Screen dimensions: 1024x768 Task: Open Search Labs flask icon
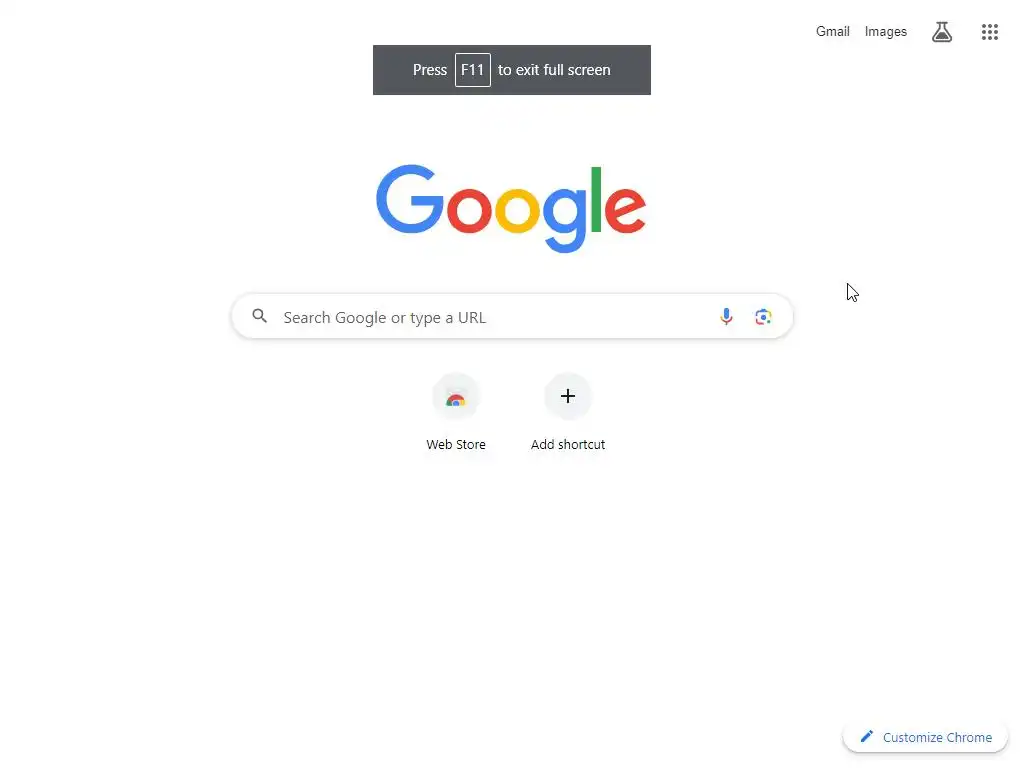click(941, 31)
